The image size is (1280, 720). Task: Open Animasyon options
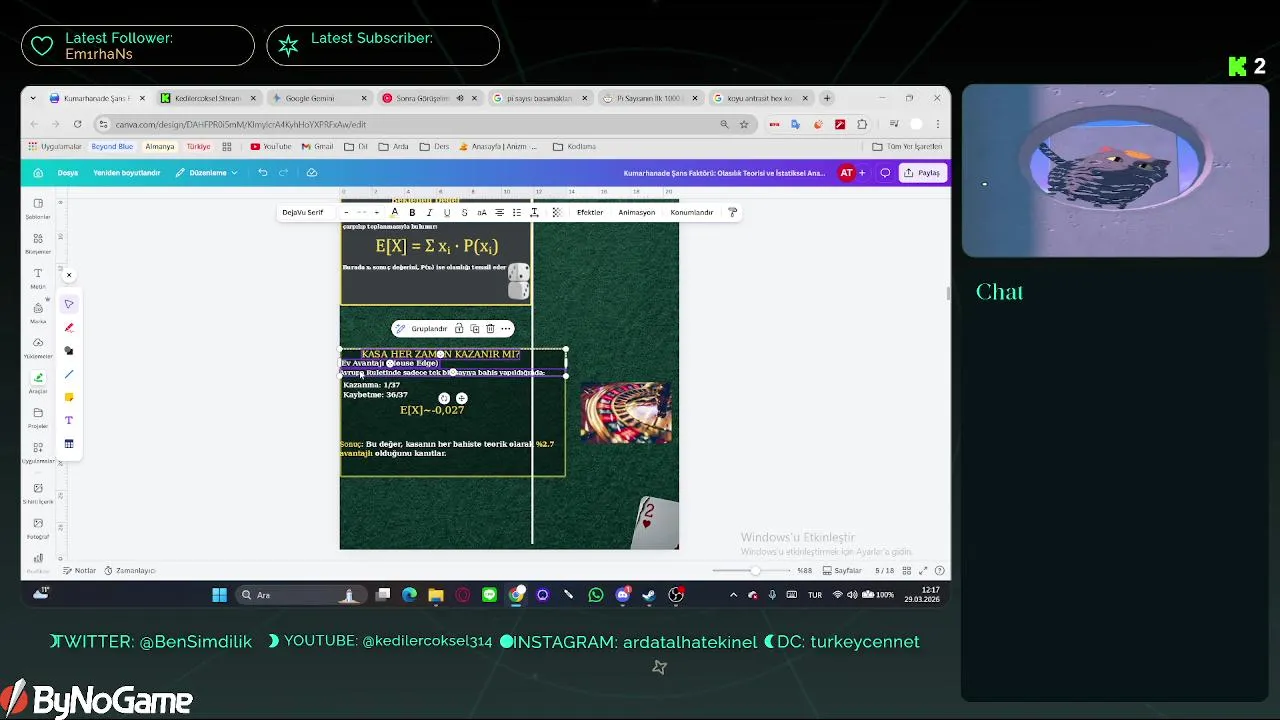tap(636, 212)
